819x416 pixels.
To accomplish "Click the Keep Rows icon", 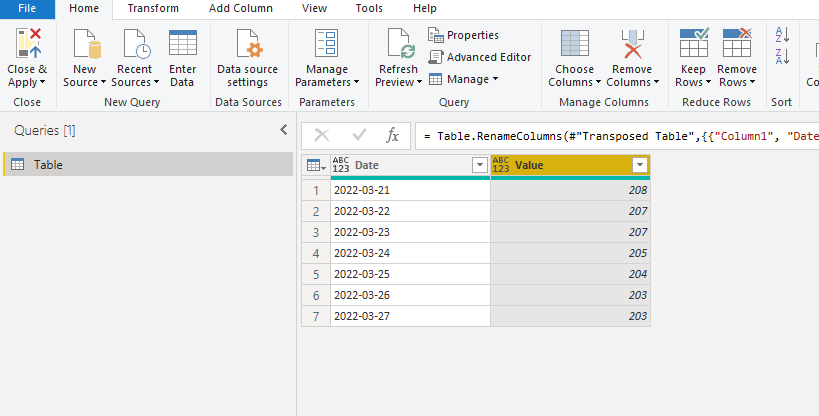I will [694, 42].
